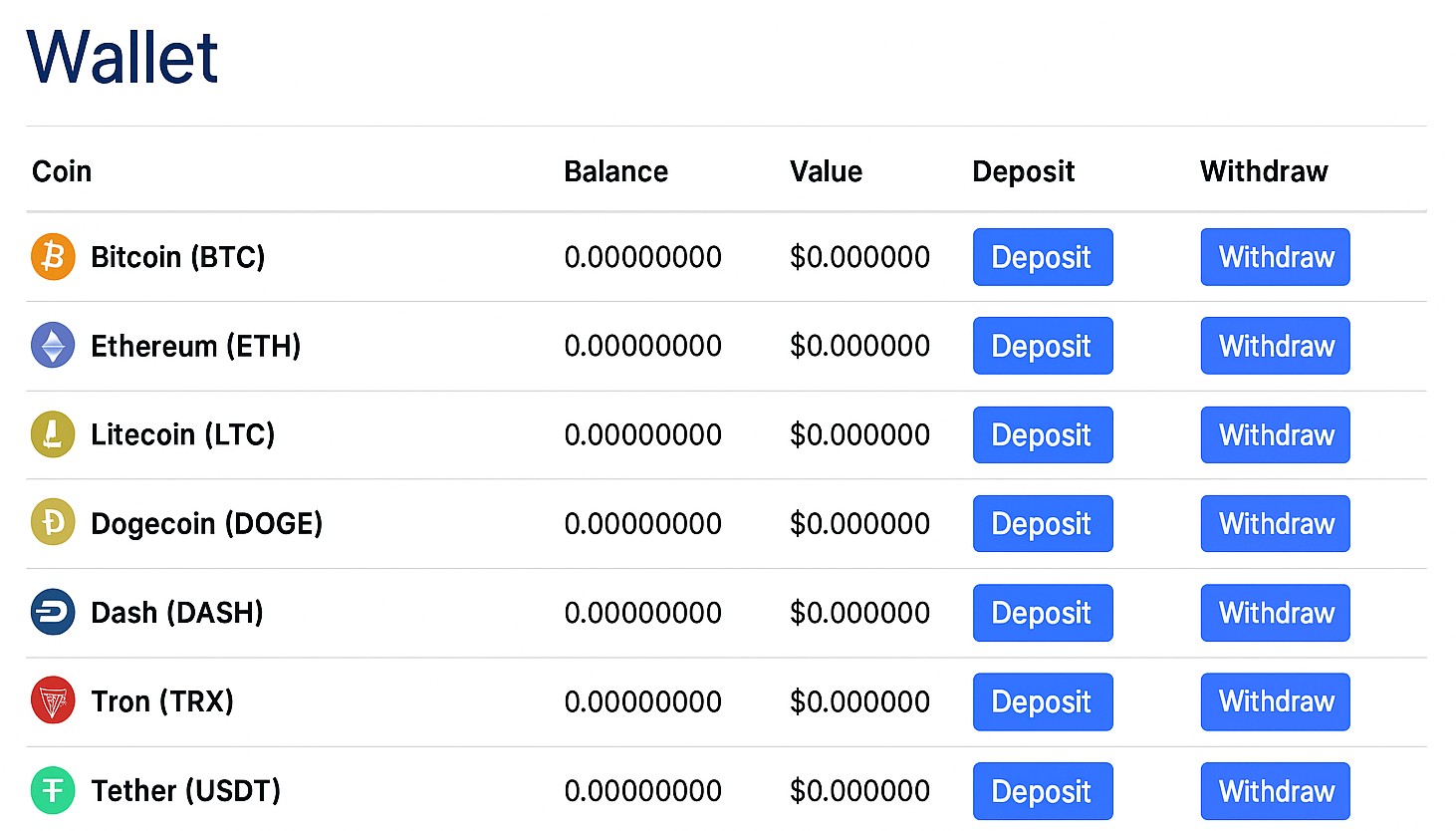Deposit Tether (USDT)
This screenshot has width=1456, height=831.
pos(1043,791)
